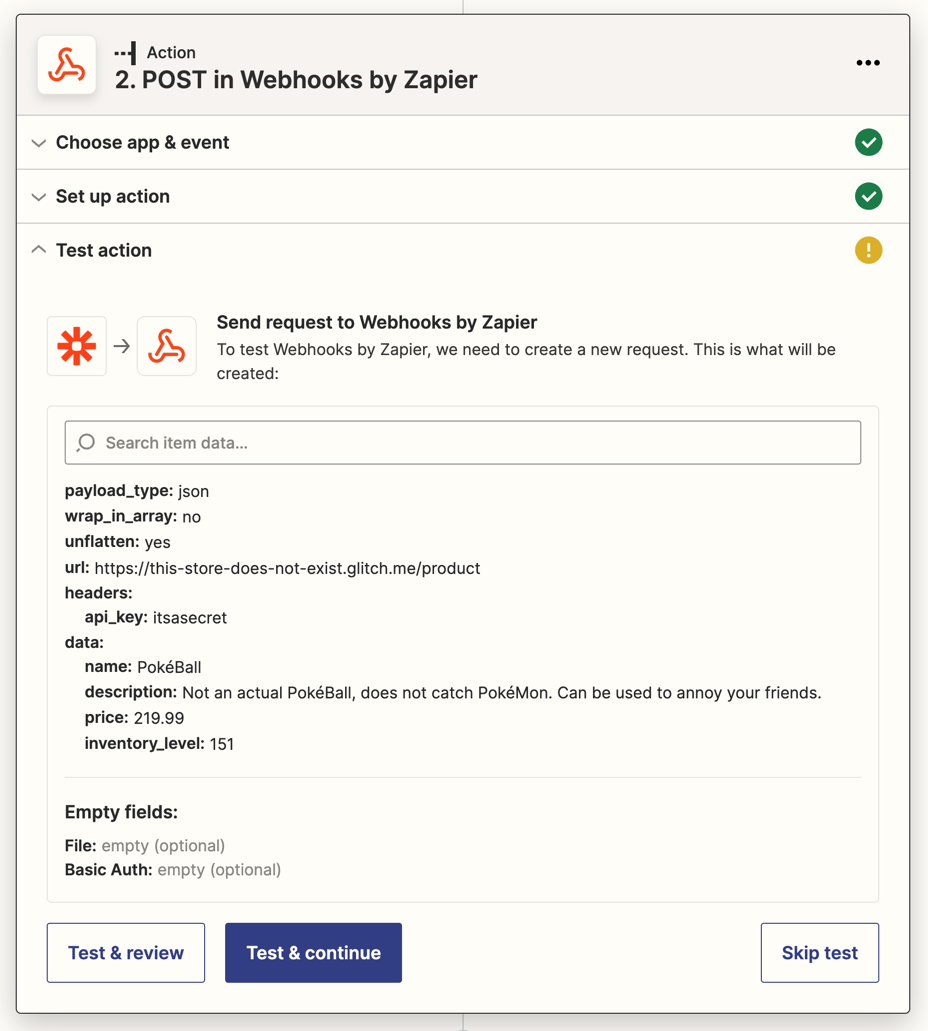The height and width of the screenshot is (1031, 928).
Task: Click the orange Zapier asterisk logo icon
Action: 77,346
